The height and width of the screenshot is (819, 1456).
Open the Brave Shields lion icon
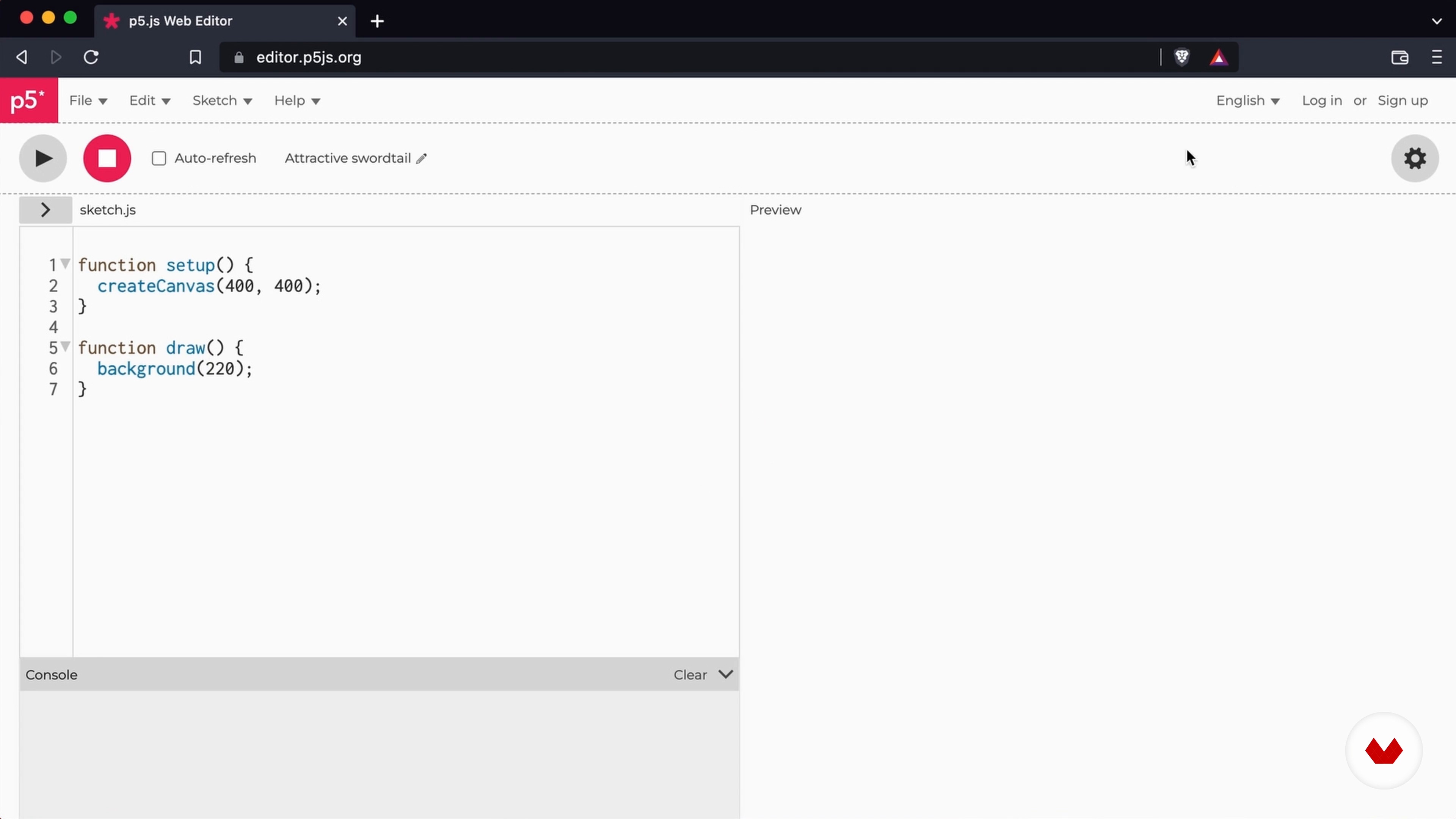1182,57
